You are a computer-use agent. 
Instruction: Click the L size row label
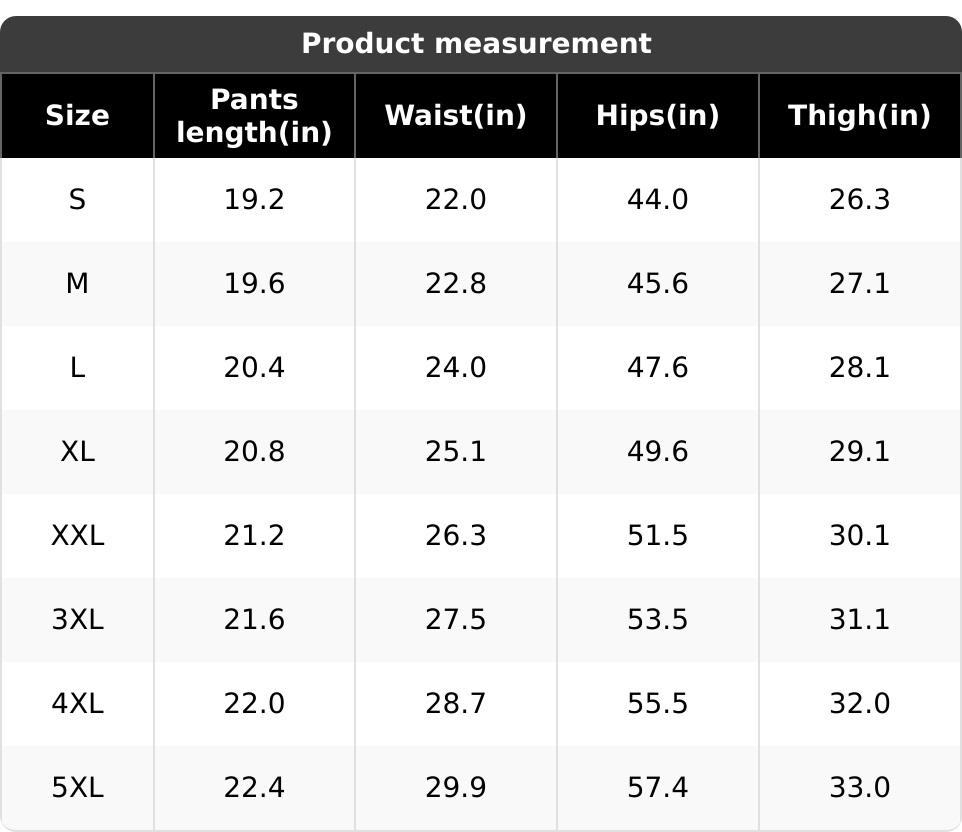point(77,368)
